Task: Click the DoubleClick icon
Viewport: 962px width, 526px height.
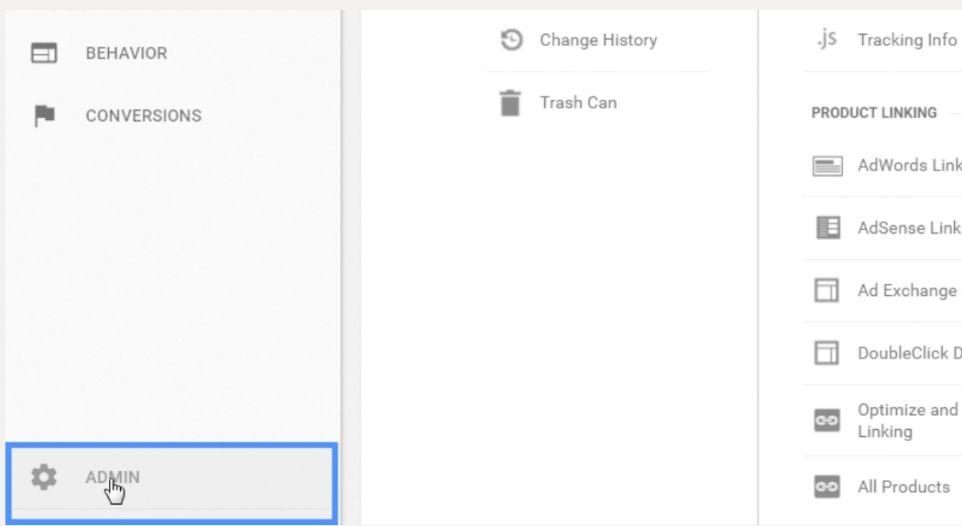Action: [827, 354]
